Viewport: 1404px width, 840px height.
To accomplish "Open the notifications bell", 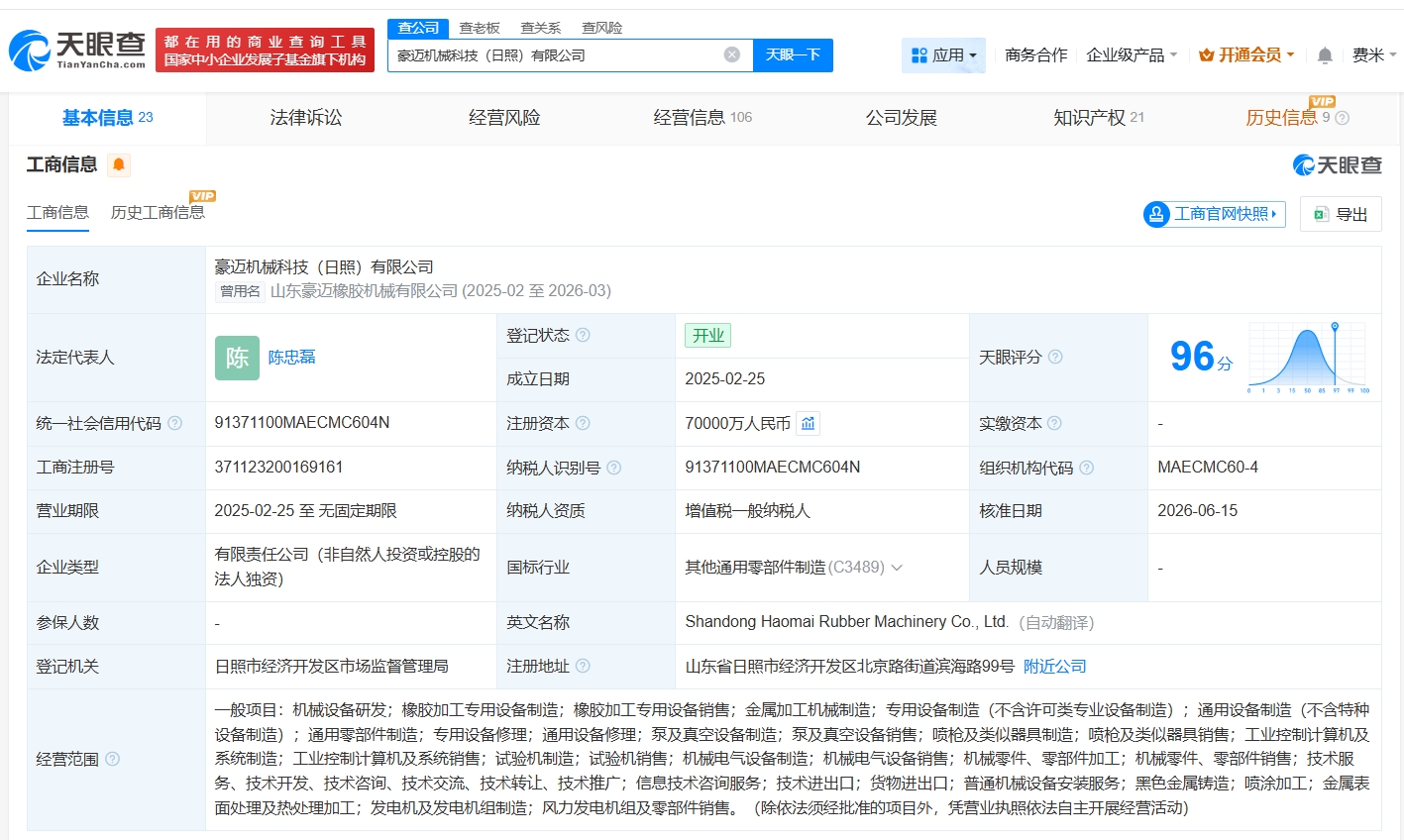I will 1325,55.
